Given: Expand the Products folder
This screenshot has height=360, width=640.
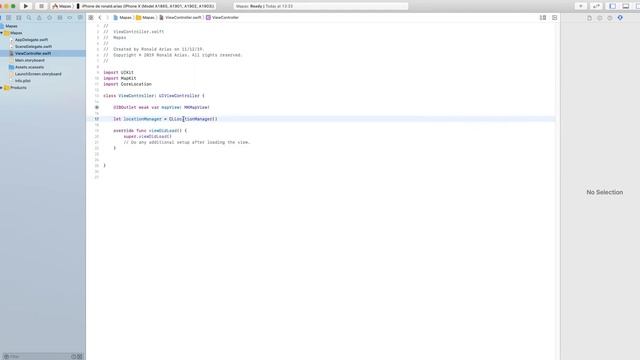Looking at the screenshot, I should tap(2, 88).
